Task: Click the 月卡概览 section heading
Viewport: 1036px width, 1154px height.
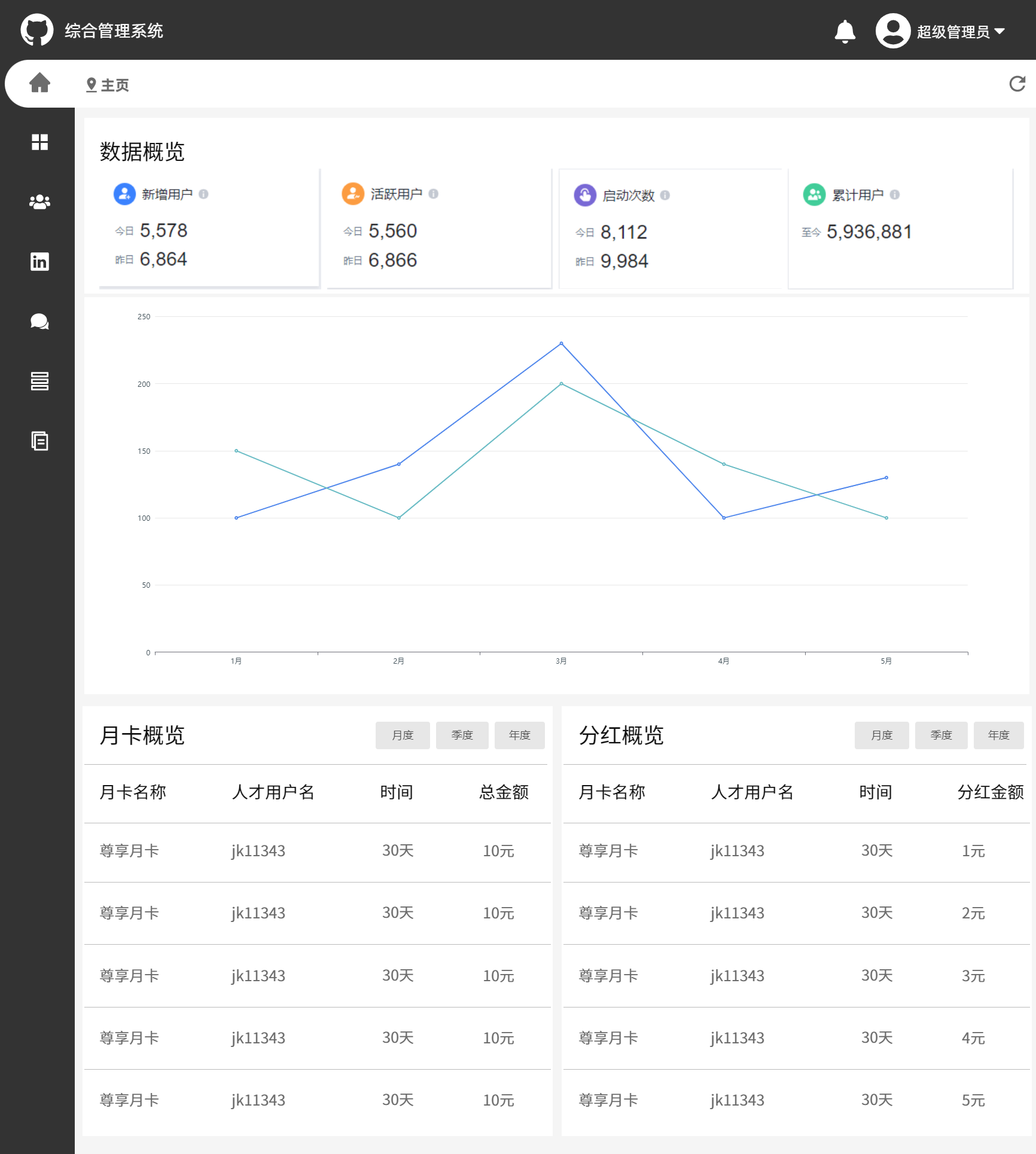Action: coord(142,735)
